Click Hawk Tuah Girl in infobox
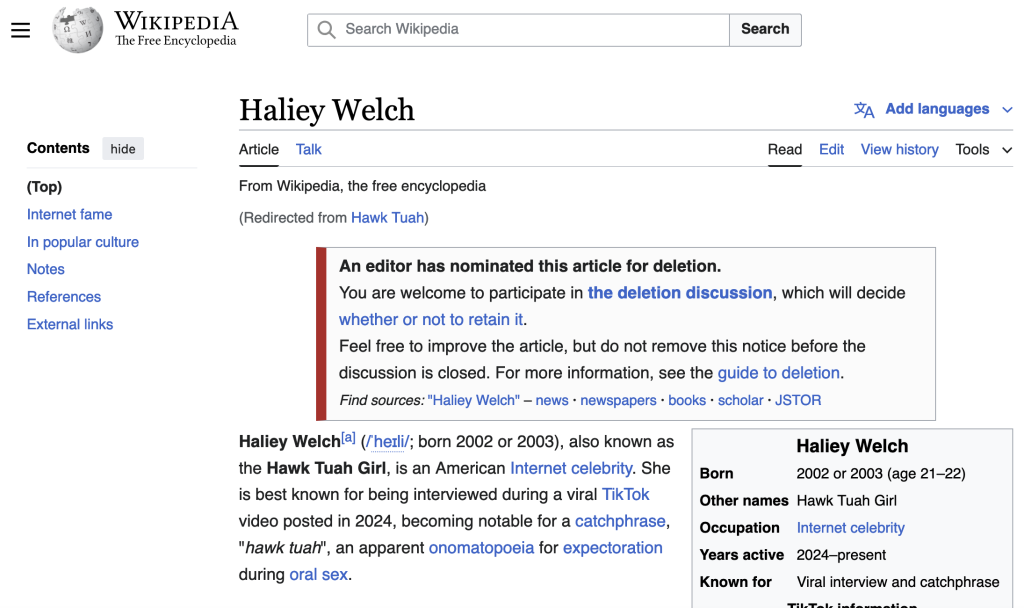This screenshot has width=1024, height=608. (846, 501)
